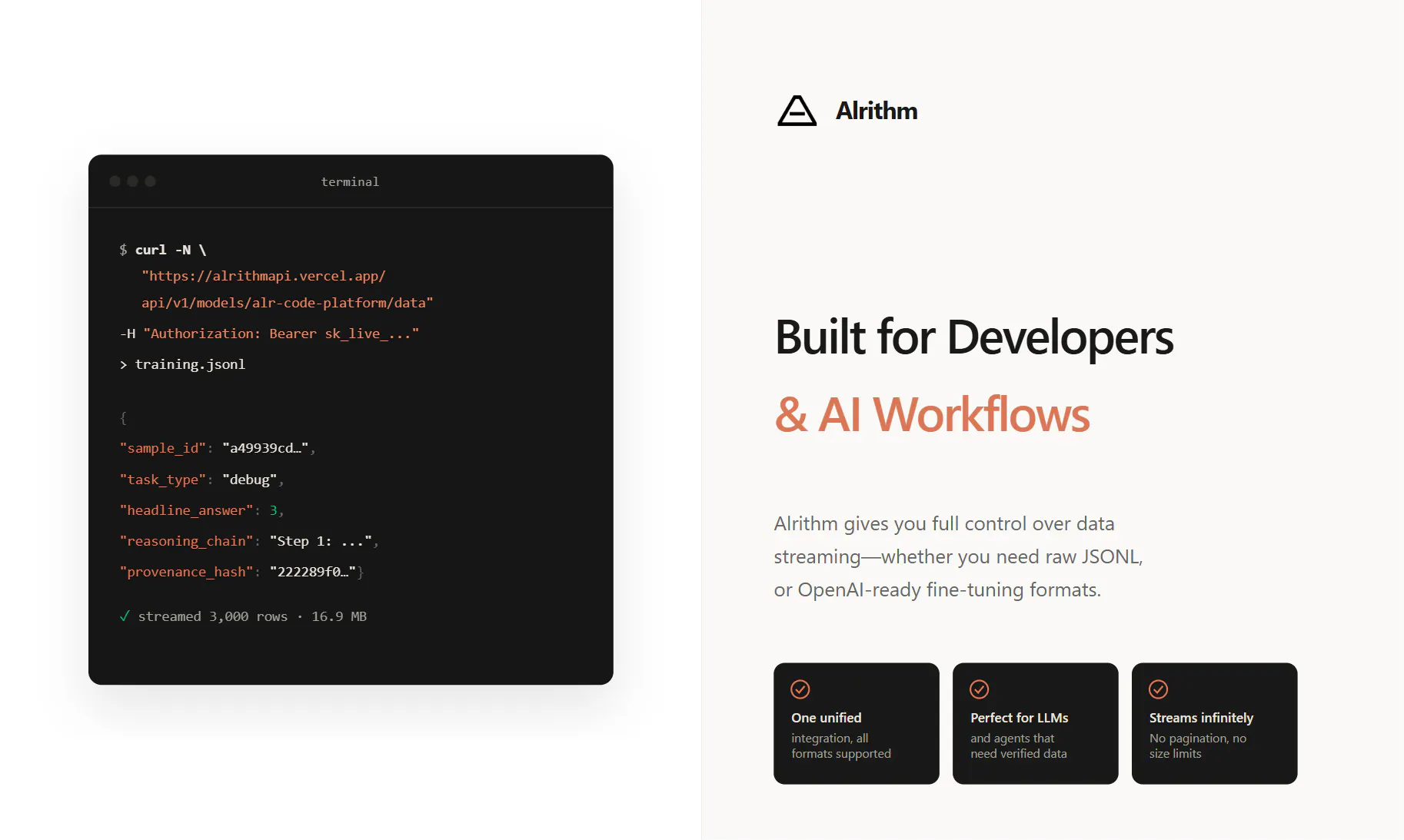This screenshot has height=840, width=1404.
Task: Click the "a49939cd…" value
Action: click(265, 448)
